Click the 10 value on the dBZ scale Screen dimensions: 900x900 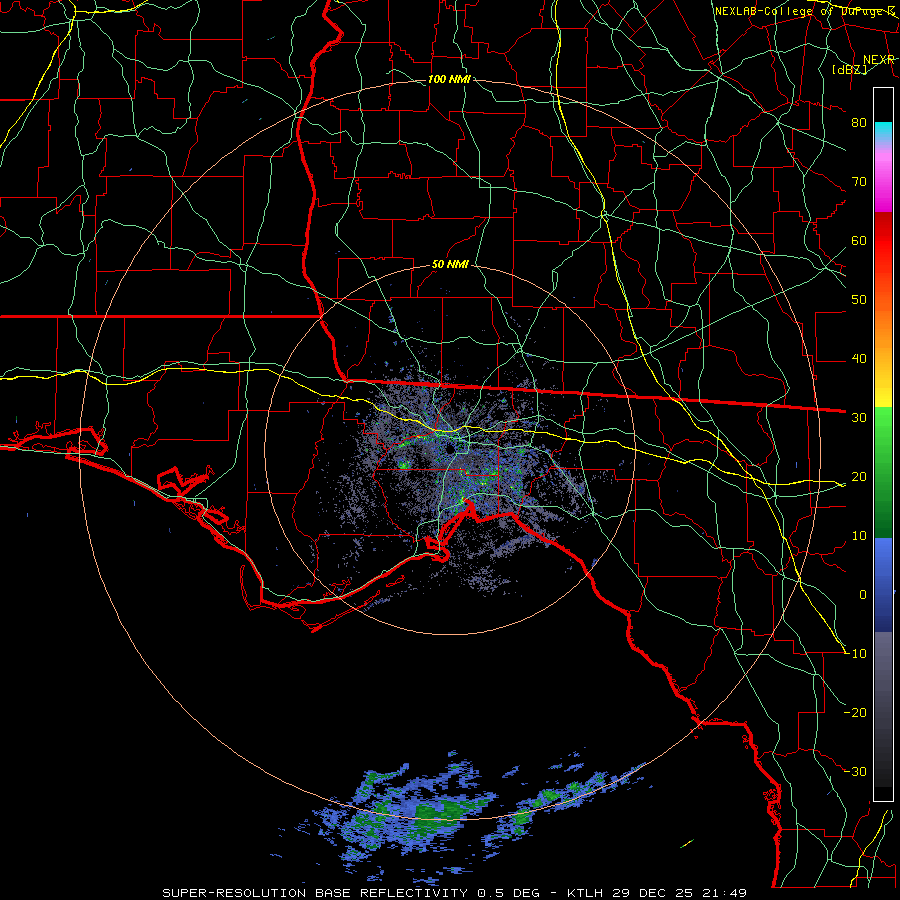859,536
